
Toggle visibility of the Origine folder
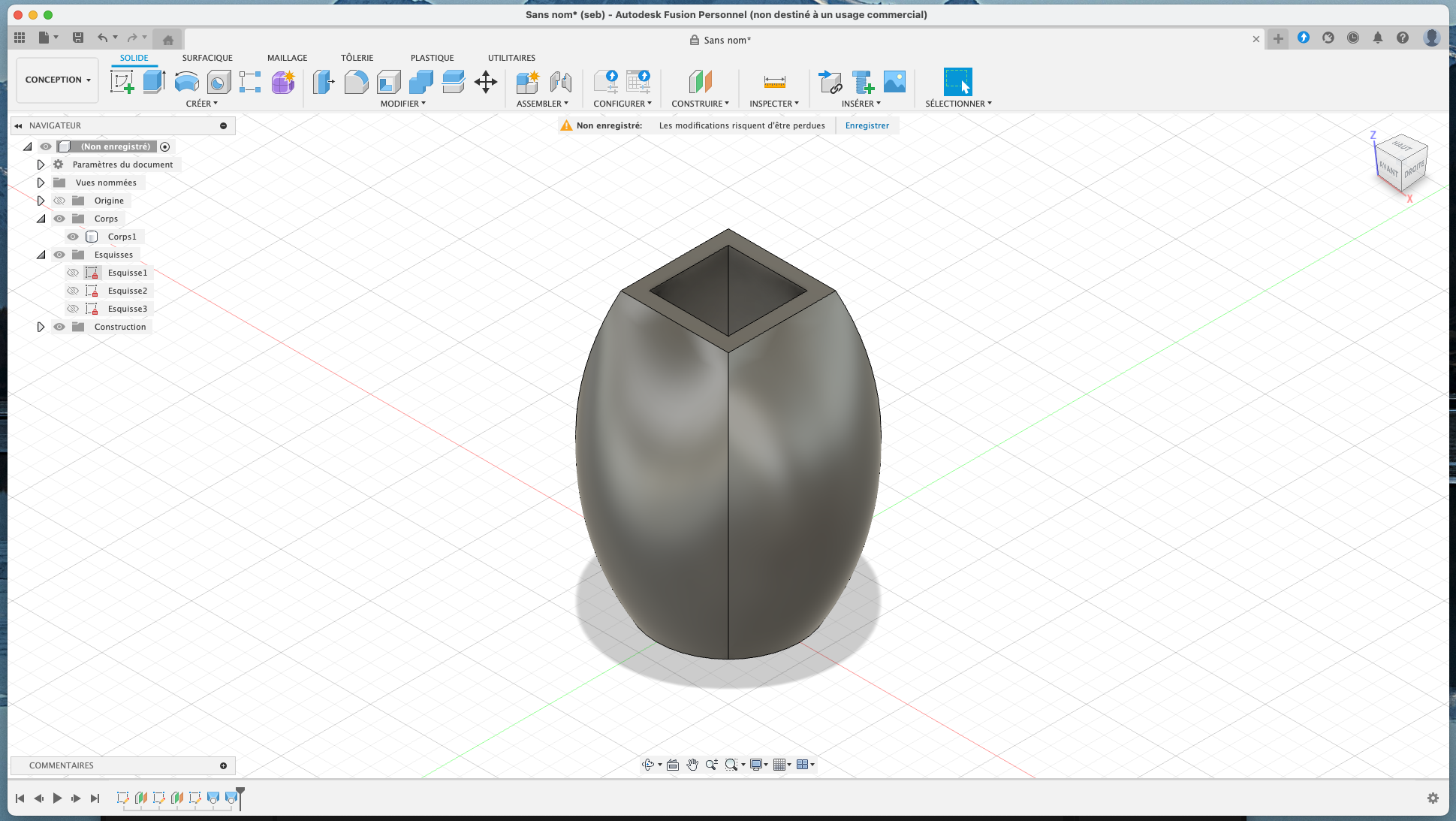pyautogui.click(x=59, y=201)
